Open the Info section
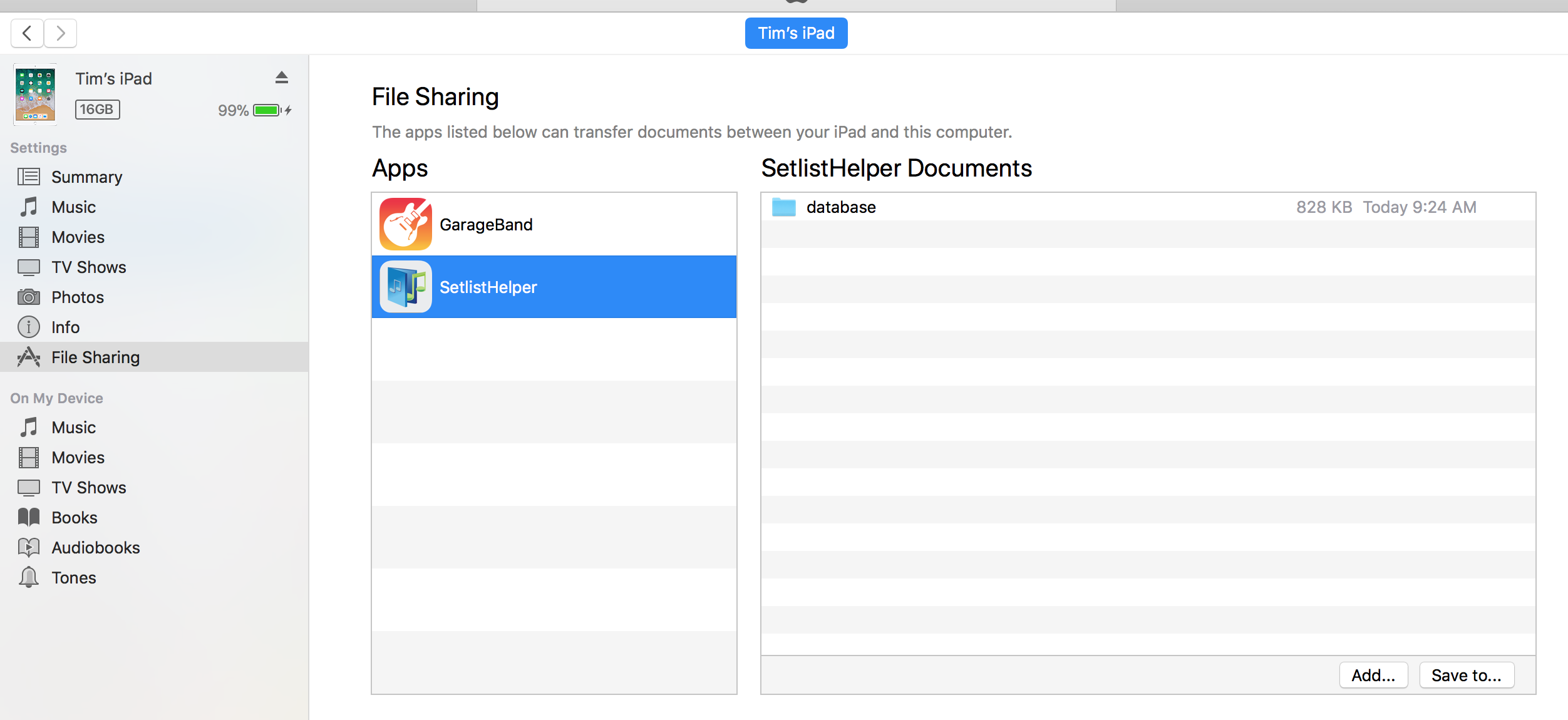 pyautogui.click(x=65, y=327)
